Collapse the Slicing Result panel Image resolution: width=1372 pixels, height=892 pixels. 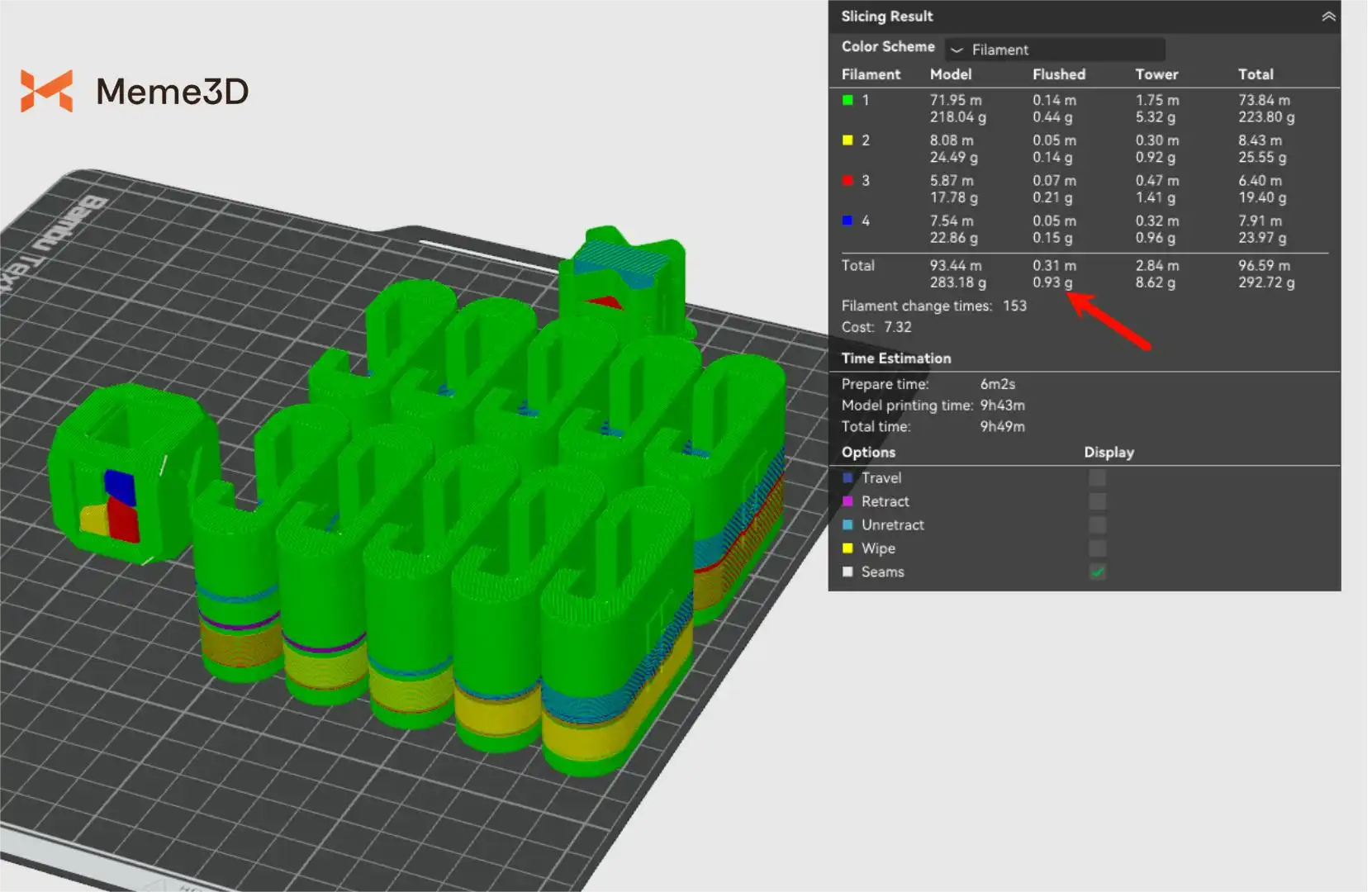point(1328,17)
